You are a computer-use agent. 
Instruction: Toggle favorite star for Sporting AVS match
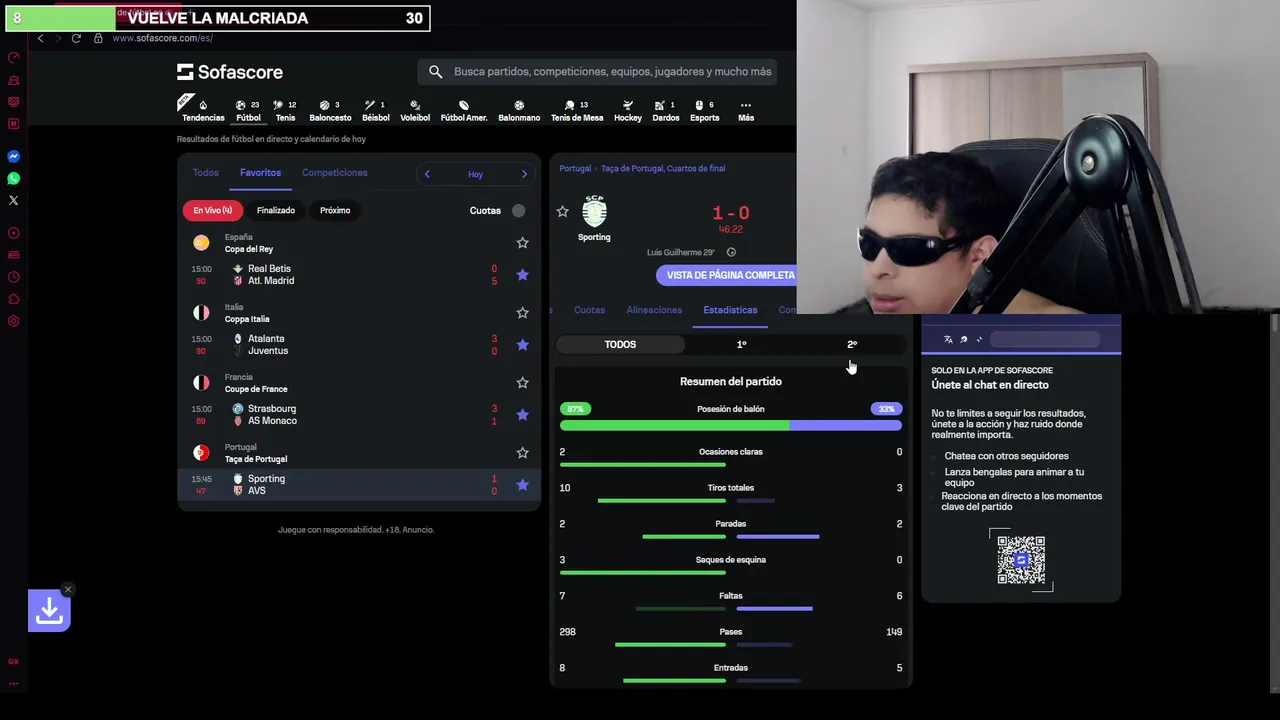(x=522, y=484)
